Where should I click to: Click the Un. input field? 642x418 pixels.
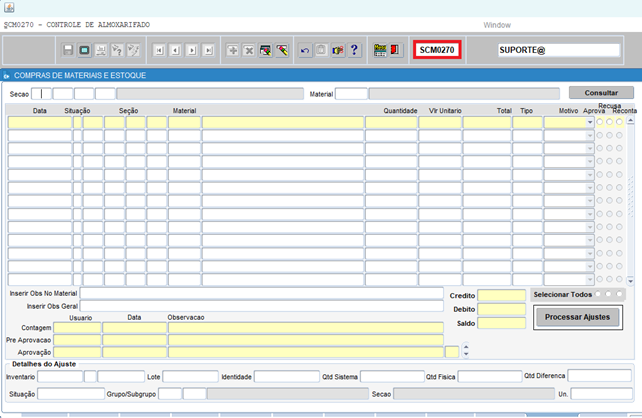click(x=601, y=394)
